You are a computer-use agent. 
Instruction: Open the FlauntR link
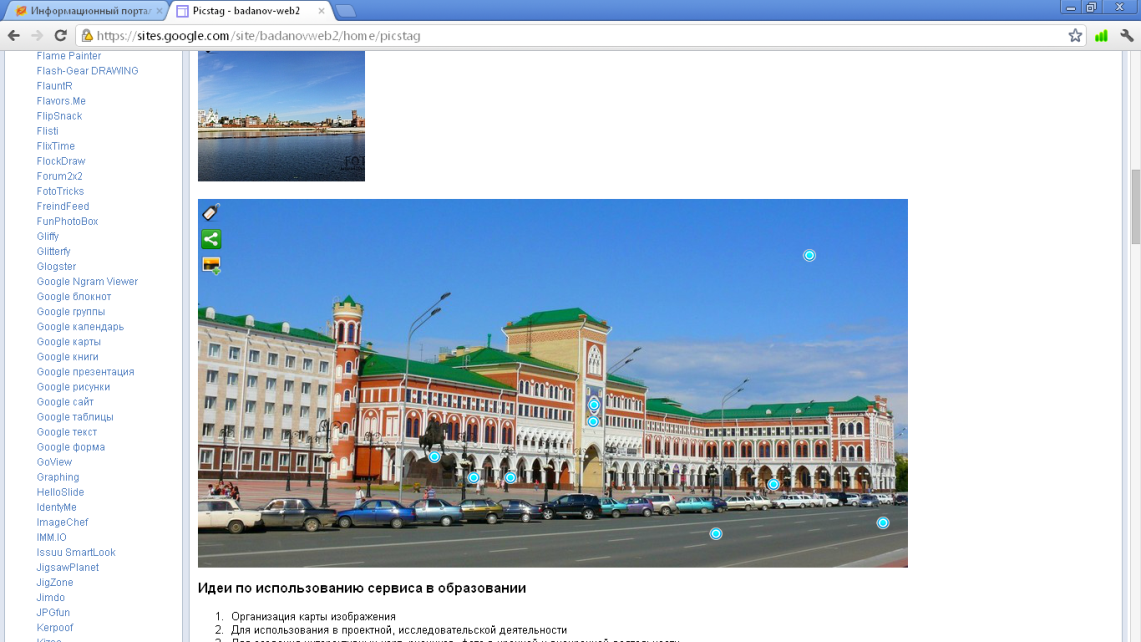(55, 86)
